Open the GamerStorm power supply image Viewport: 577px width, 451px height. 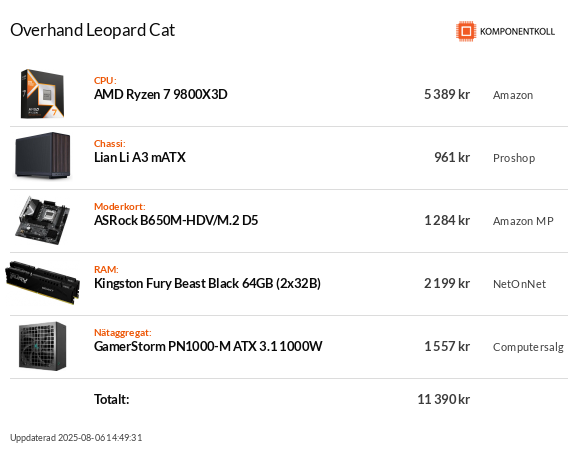coord(42,346)
